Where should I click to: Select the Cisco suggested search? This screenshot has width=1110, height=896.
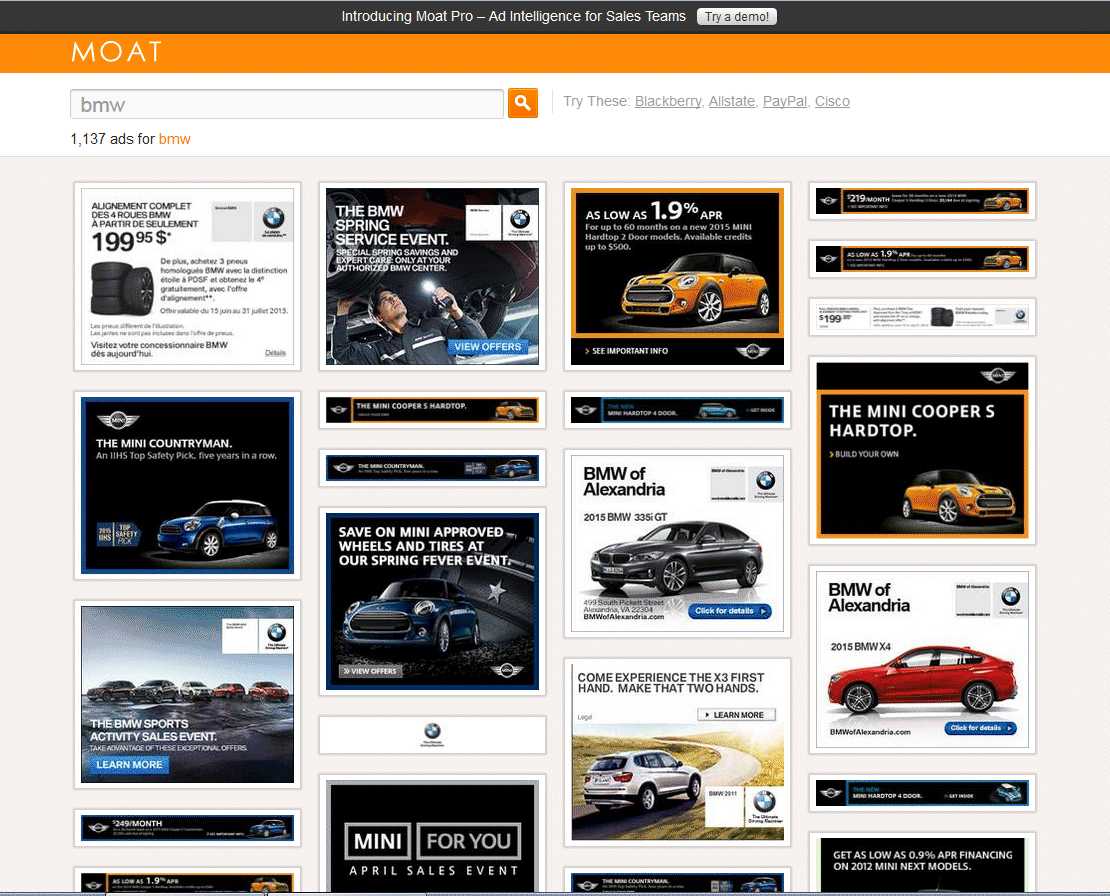pyautogui.click(x=832, y=101)
